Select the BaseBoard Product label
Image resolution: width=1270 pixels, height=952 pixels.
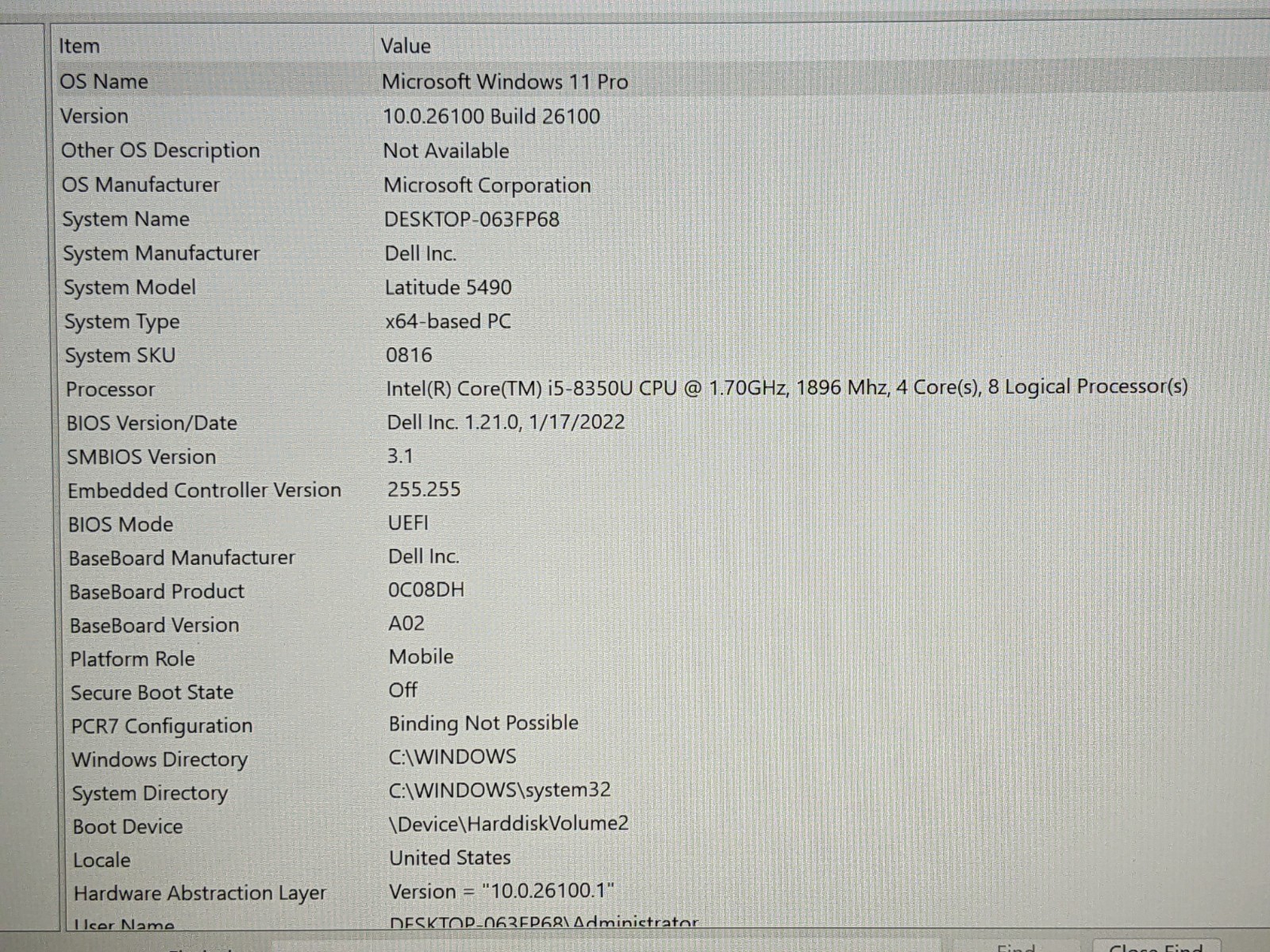[157, 592]
